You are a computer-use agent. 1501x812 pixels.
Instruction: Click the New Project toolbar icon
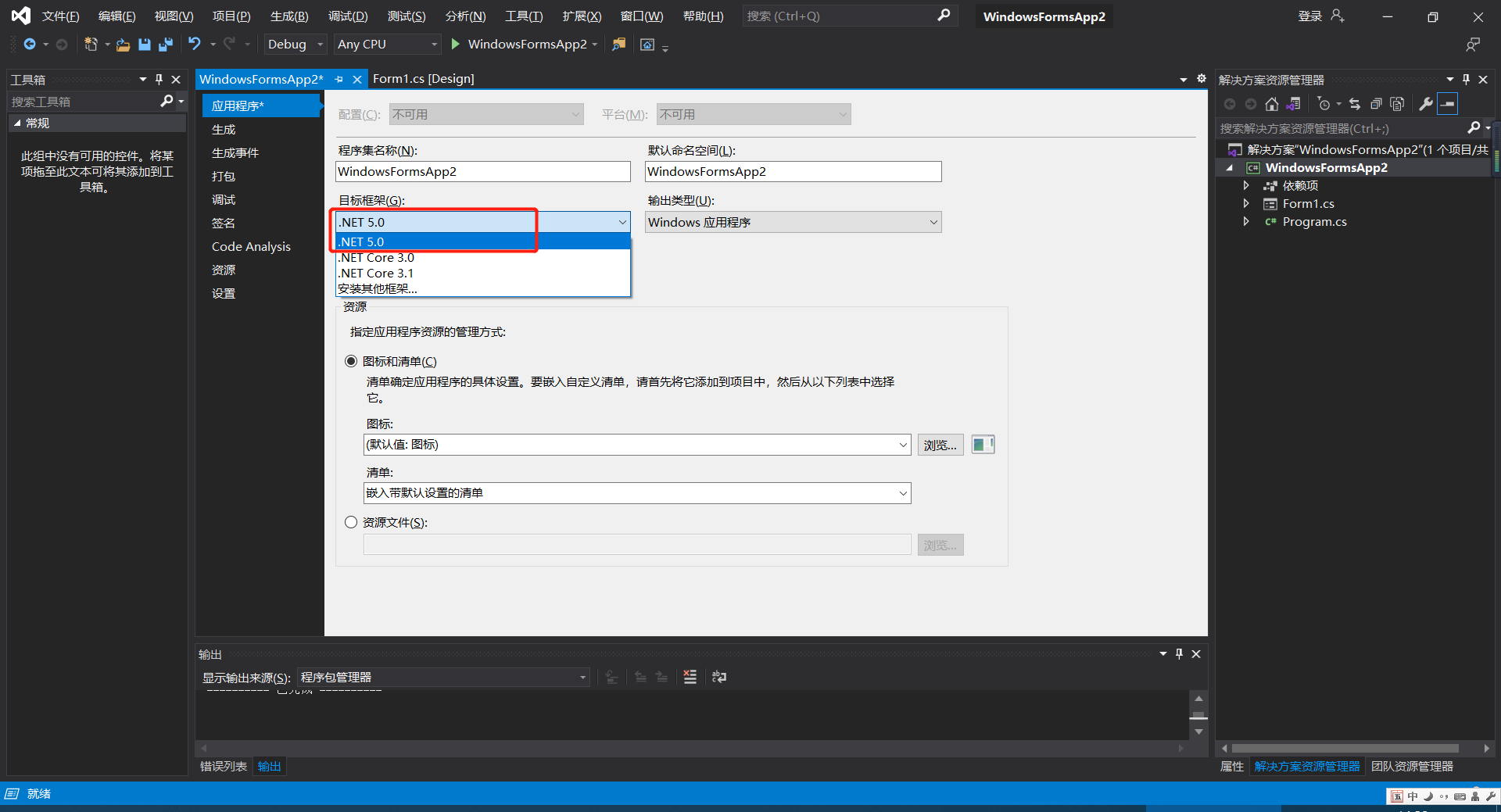pyautogui.click(x=91, y=45)
